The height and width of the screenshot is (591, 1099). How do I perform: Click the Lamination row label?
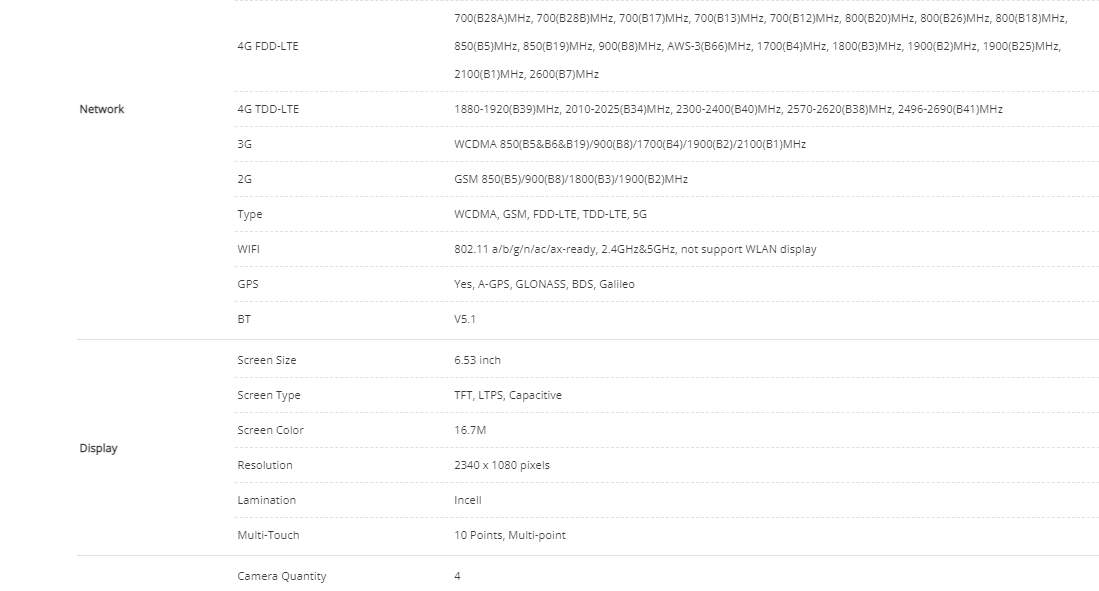(x=266, y=501)
